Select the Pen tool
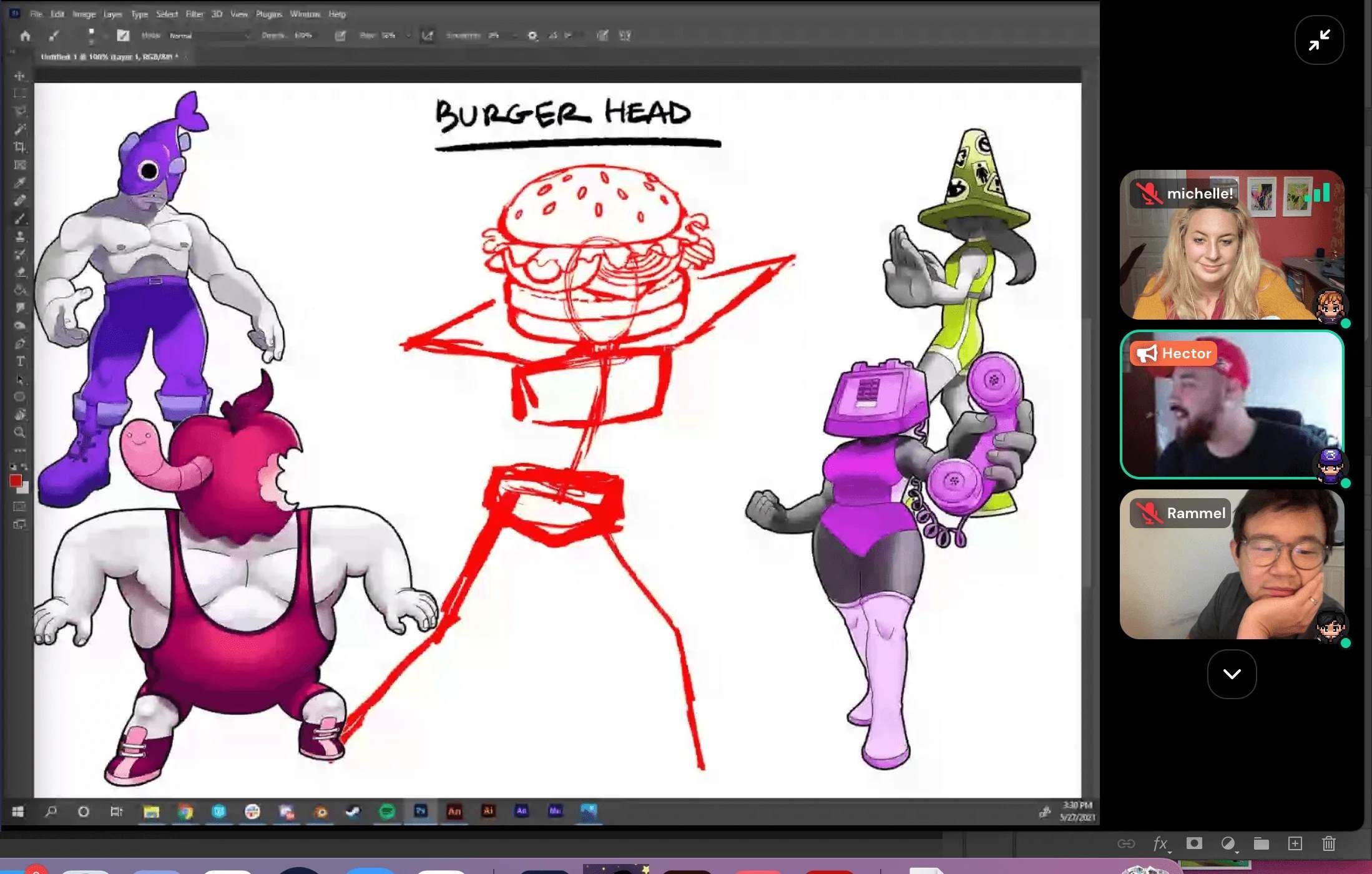 20,343
